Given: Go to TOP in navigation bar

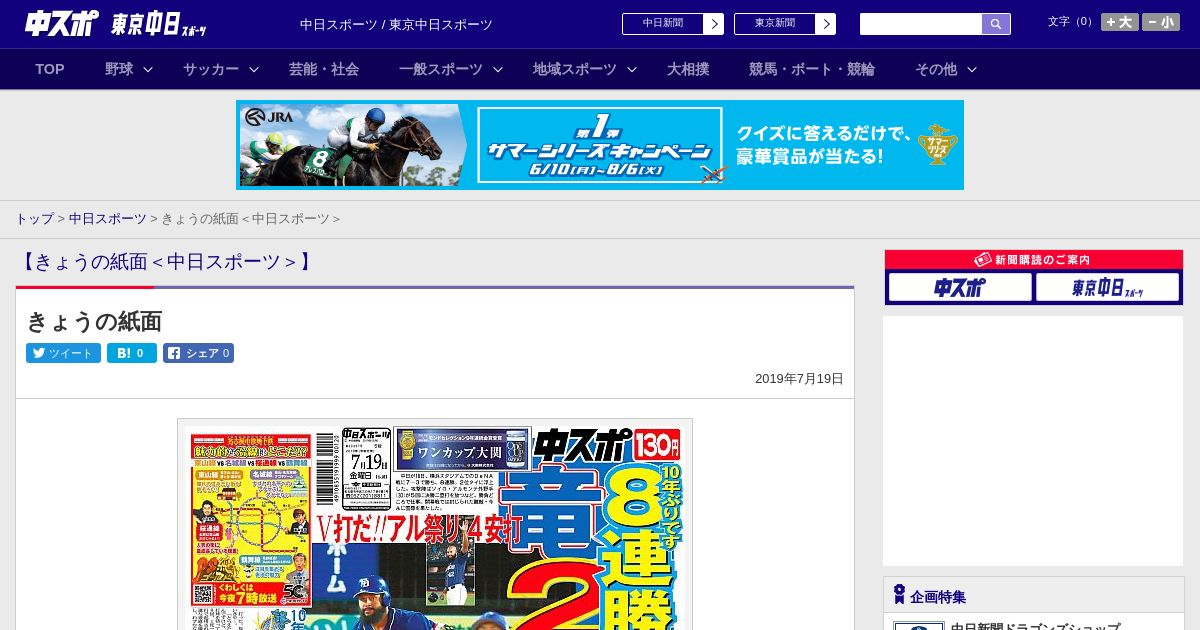Looking at the screenshot, I should click(50, 69).
